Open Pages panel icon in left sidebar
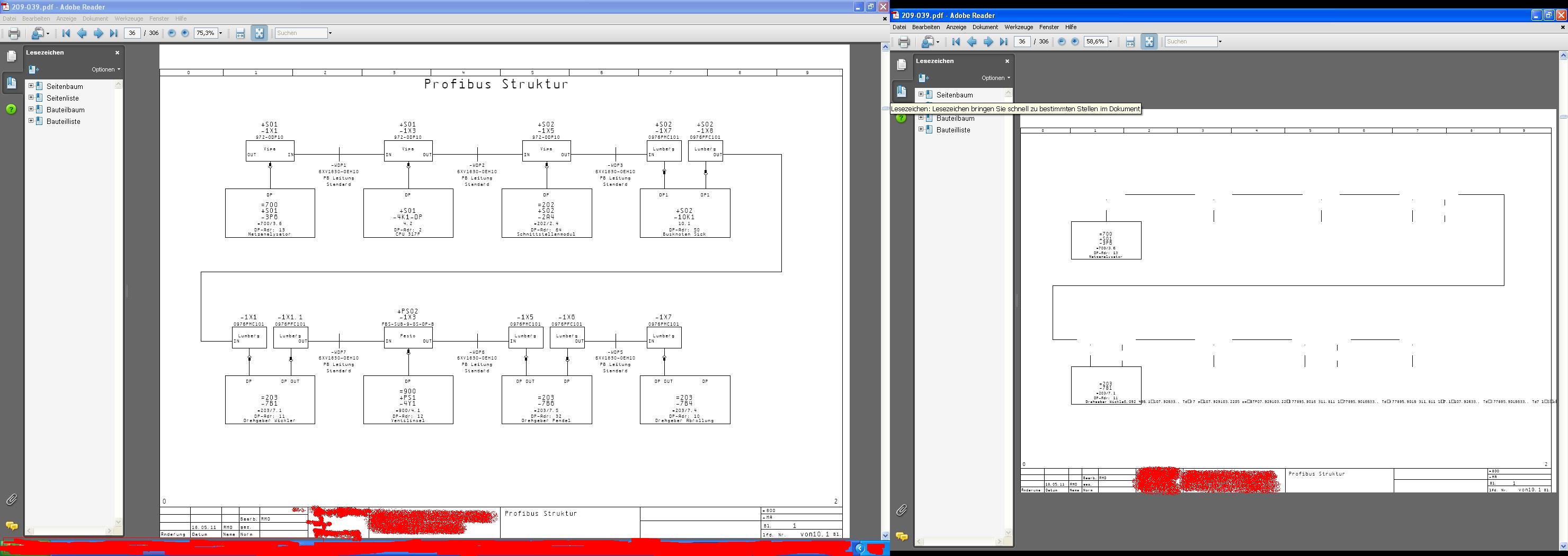Screen dimensions: 1568x556 pyautogui.click(x=12, y=57)
